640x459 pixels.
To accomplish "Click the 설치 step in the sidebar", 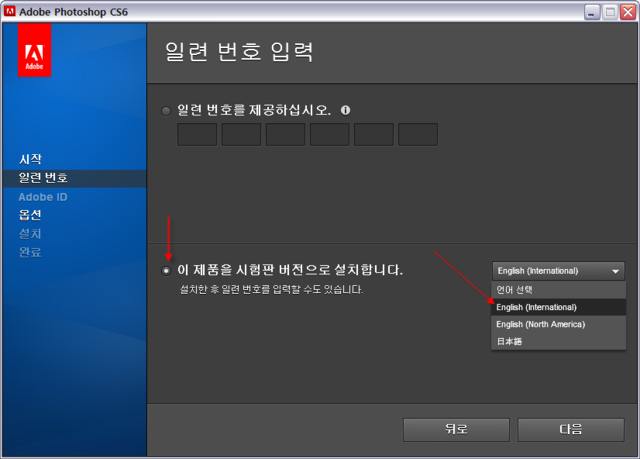I will tap(30, 234).
